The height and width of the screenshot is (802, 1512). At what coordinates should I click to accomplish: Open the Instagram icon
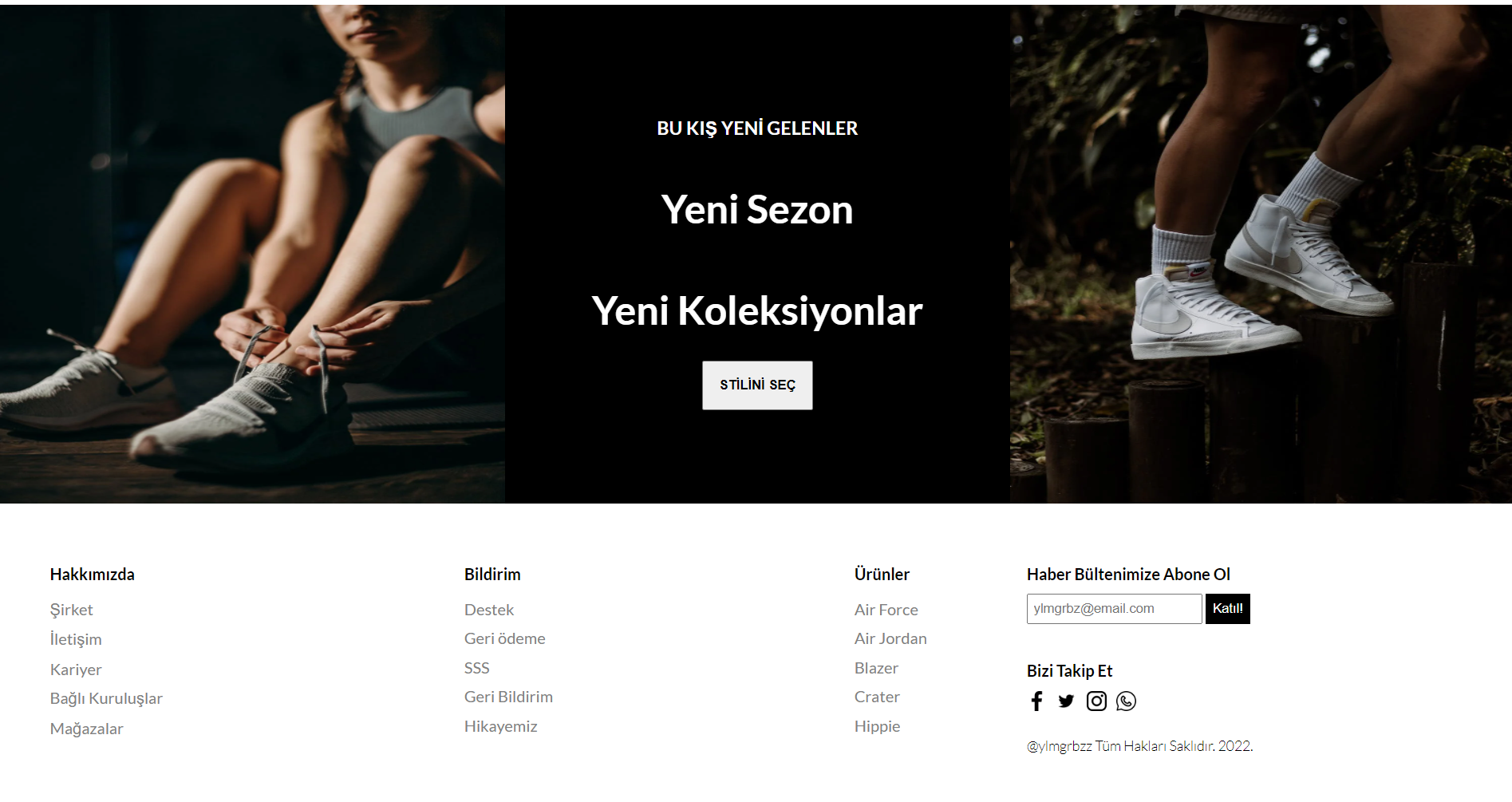coord(1096,701)
